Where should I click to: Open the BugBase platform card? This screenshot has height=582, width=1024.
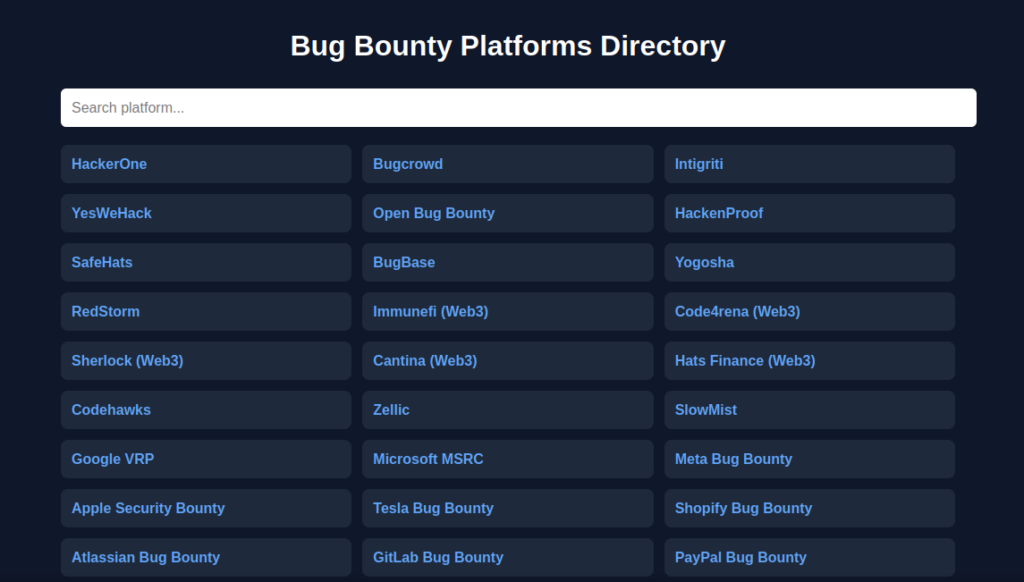tap(404, 262)
